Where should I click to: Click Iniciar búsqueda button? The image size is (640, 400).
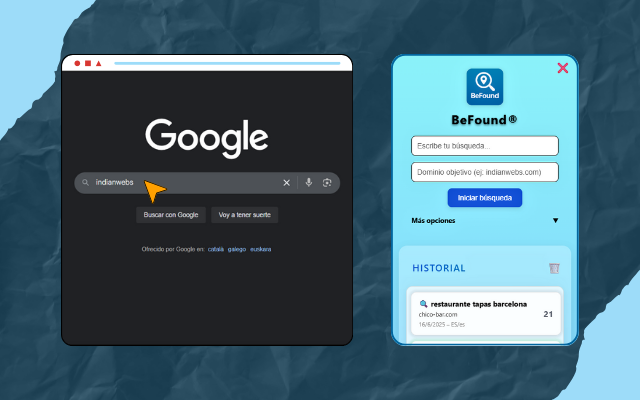pyautogui.click(x=484, y=198)
